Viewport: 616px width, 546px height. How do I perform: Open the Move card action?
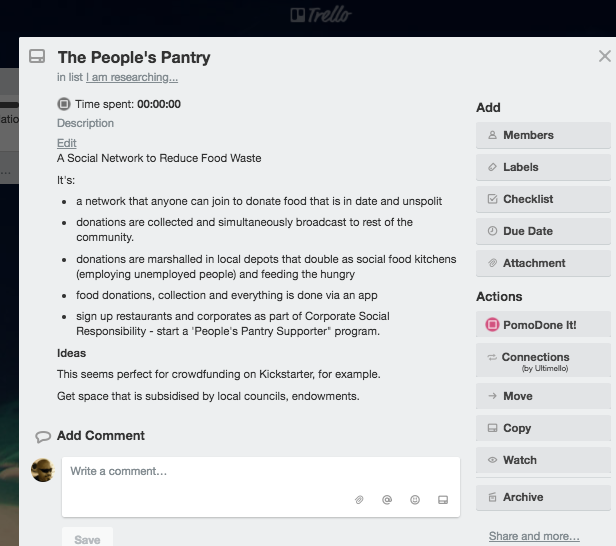[x=543, y=396]
